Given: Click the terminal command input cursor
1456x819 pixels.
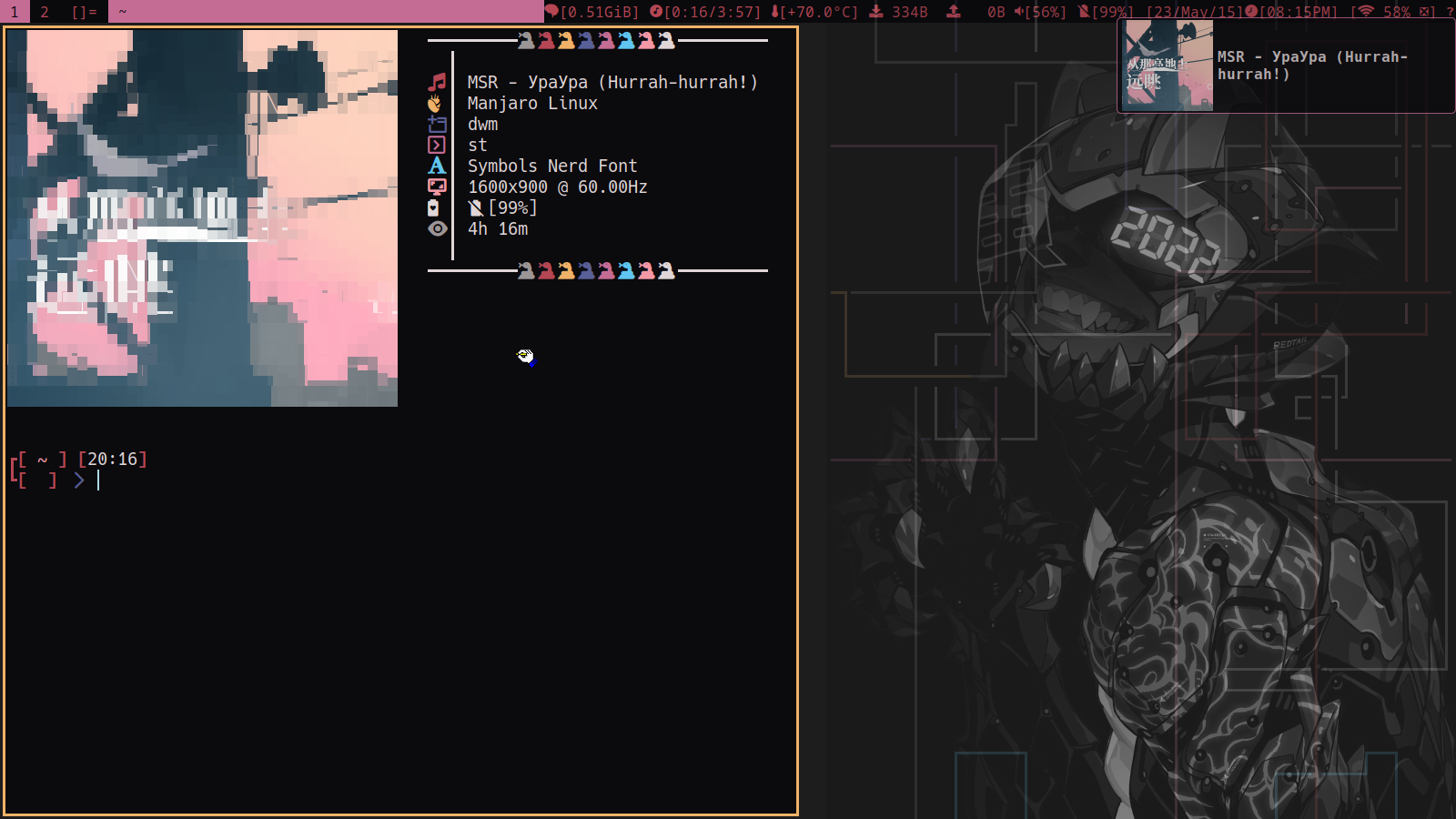Looking at the screenshot, I should pos(98,480).
